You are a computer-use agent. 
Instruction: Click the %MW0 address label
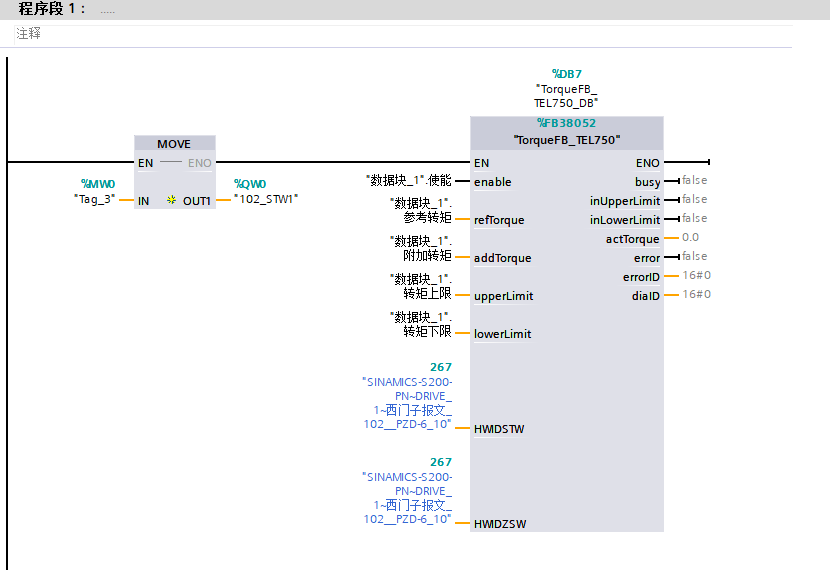coord(98,184)
